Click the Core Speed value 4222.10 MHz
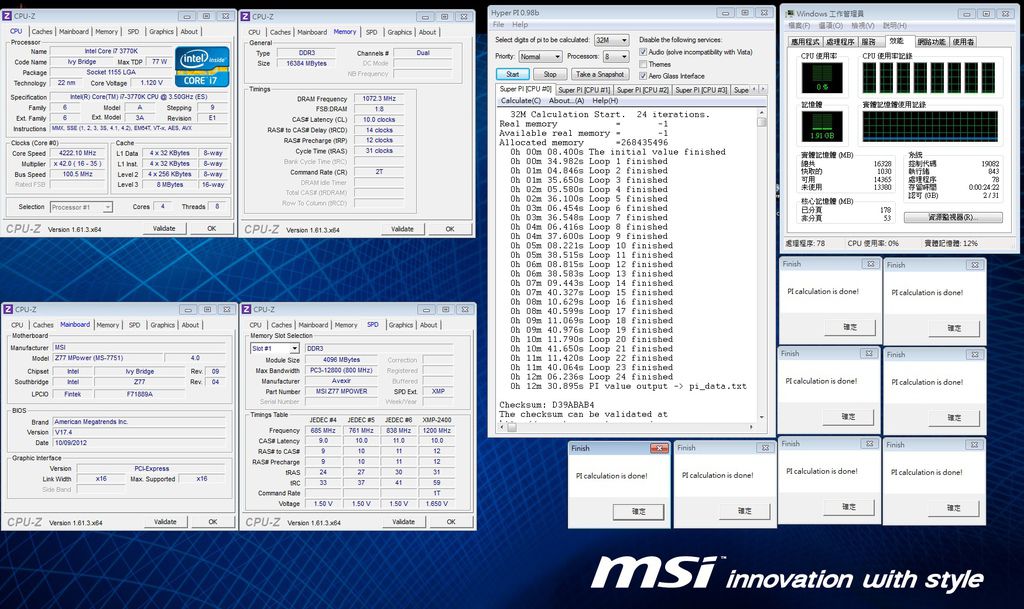Viewport: 1024px width, 609px height. [78, 153]
